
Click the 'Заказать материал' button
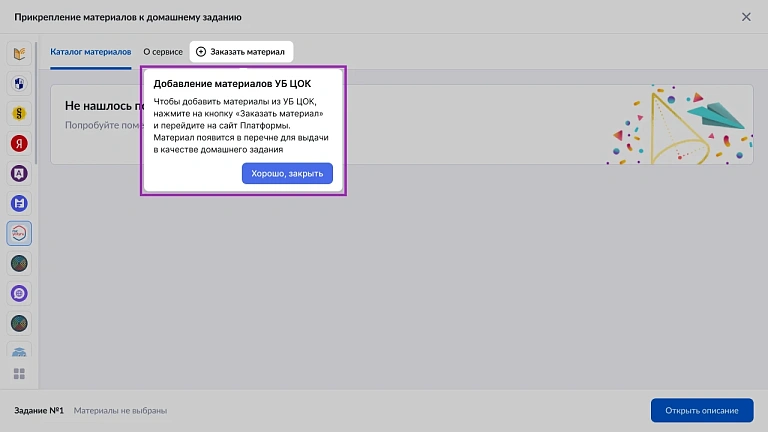[x=241, y=52]
